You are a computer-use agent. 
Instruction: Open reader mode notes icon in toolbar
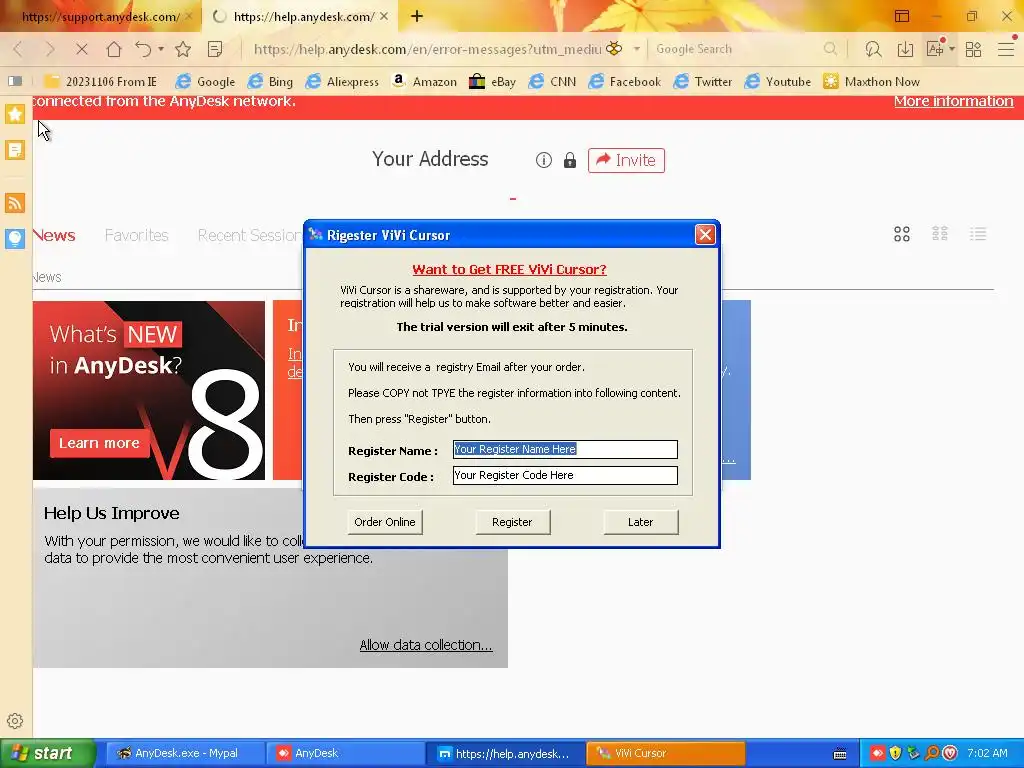pyautogui.click(x=215, y=49)
